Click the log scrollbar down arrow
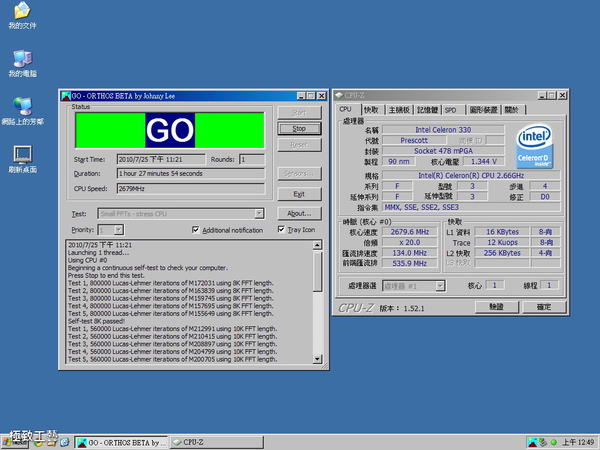600x450 pixels. point(317,359)
